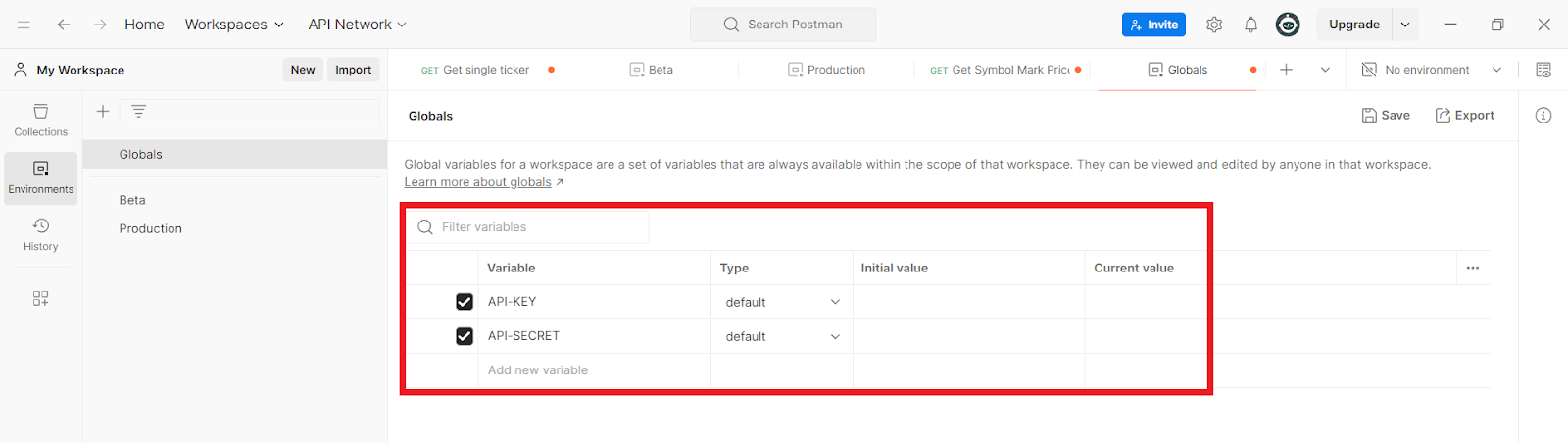Image resolution: width=1568 pixels, height=443 pixels.
Task: Click the My Workspace title
Action: [80, 71]
